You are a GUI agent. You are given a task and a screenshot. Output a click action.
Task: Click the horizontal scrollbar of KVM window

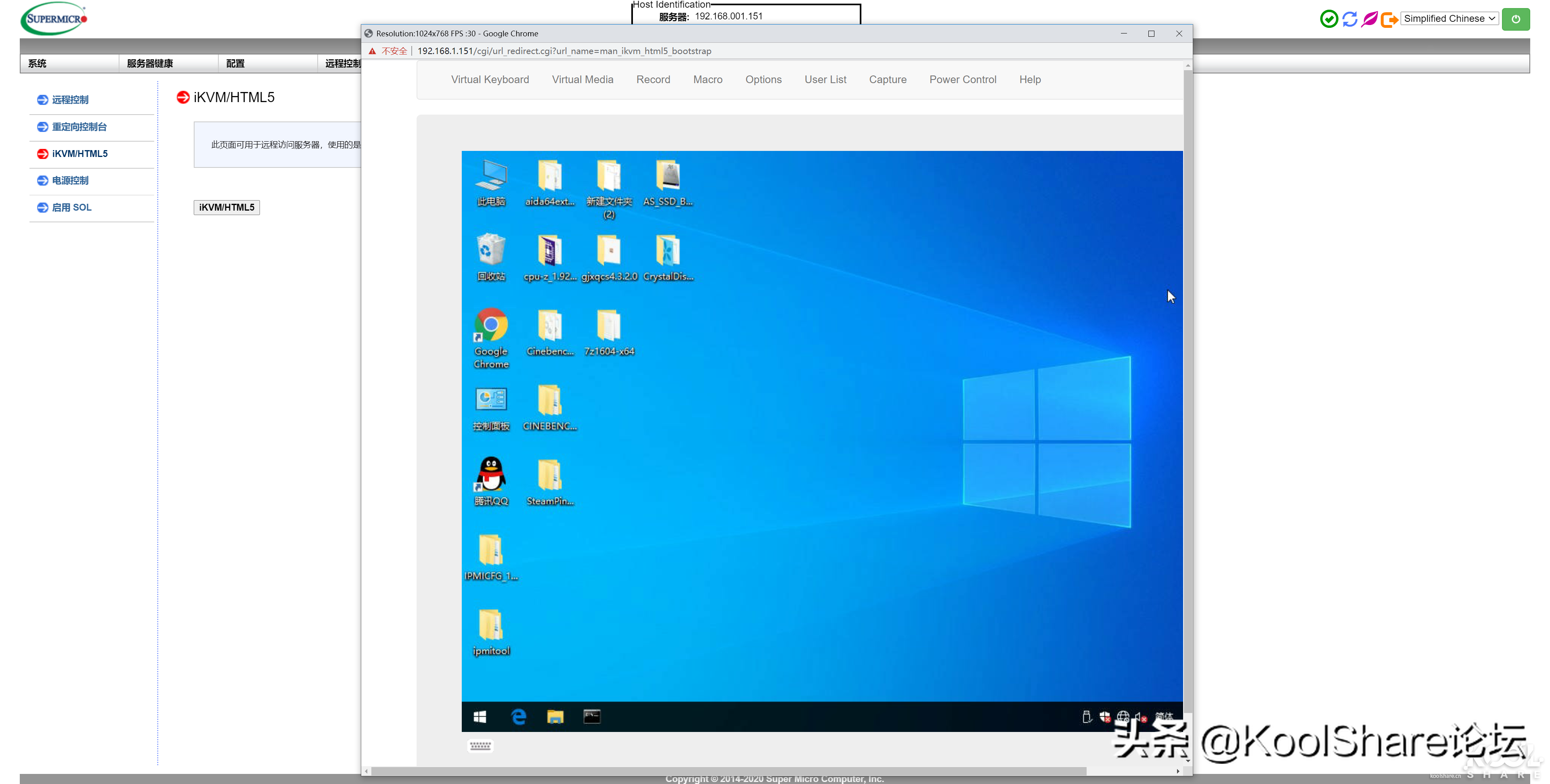click(728, 771)
